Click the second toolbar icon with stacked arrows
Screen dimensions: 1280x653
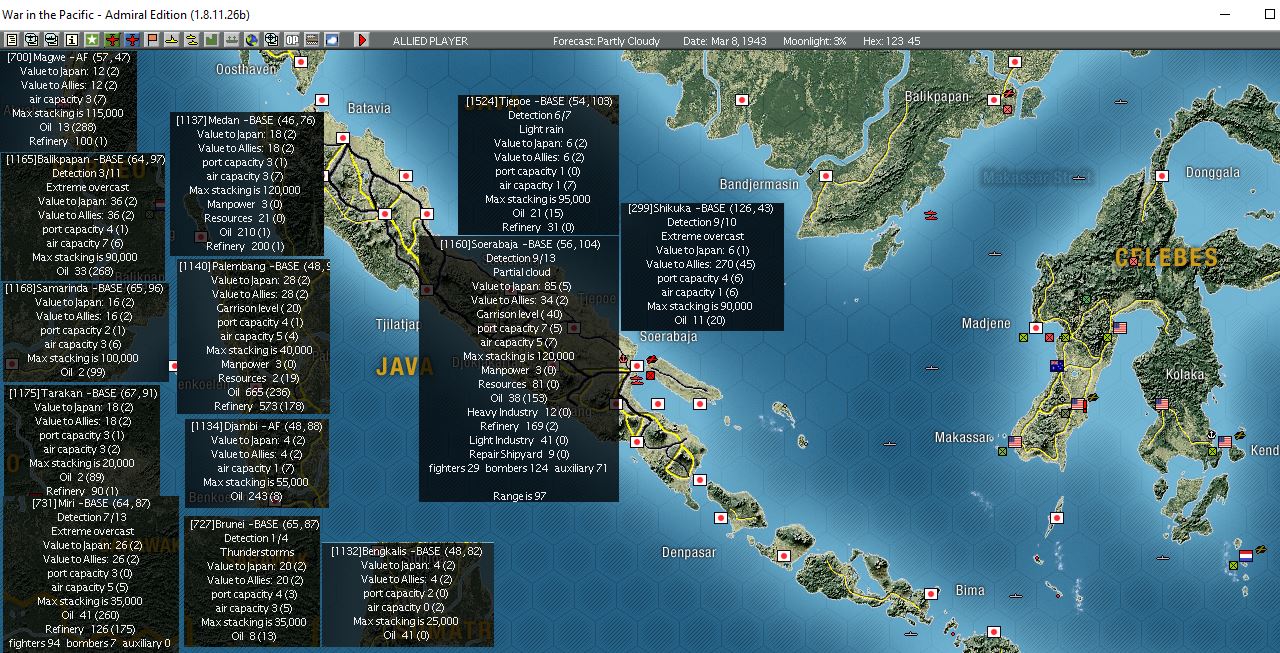pyautogui.click(x=31, y=40)
